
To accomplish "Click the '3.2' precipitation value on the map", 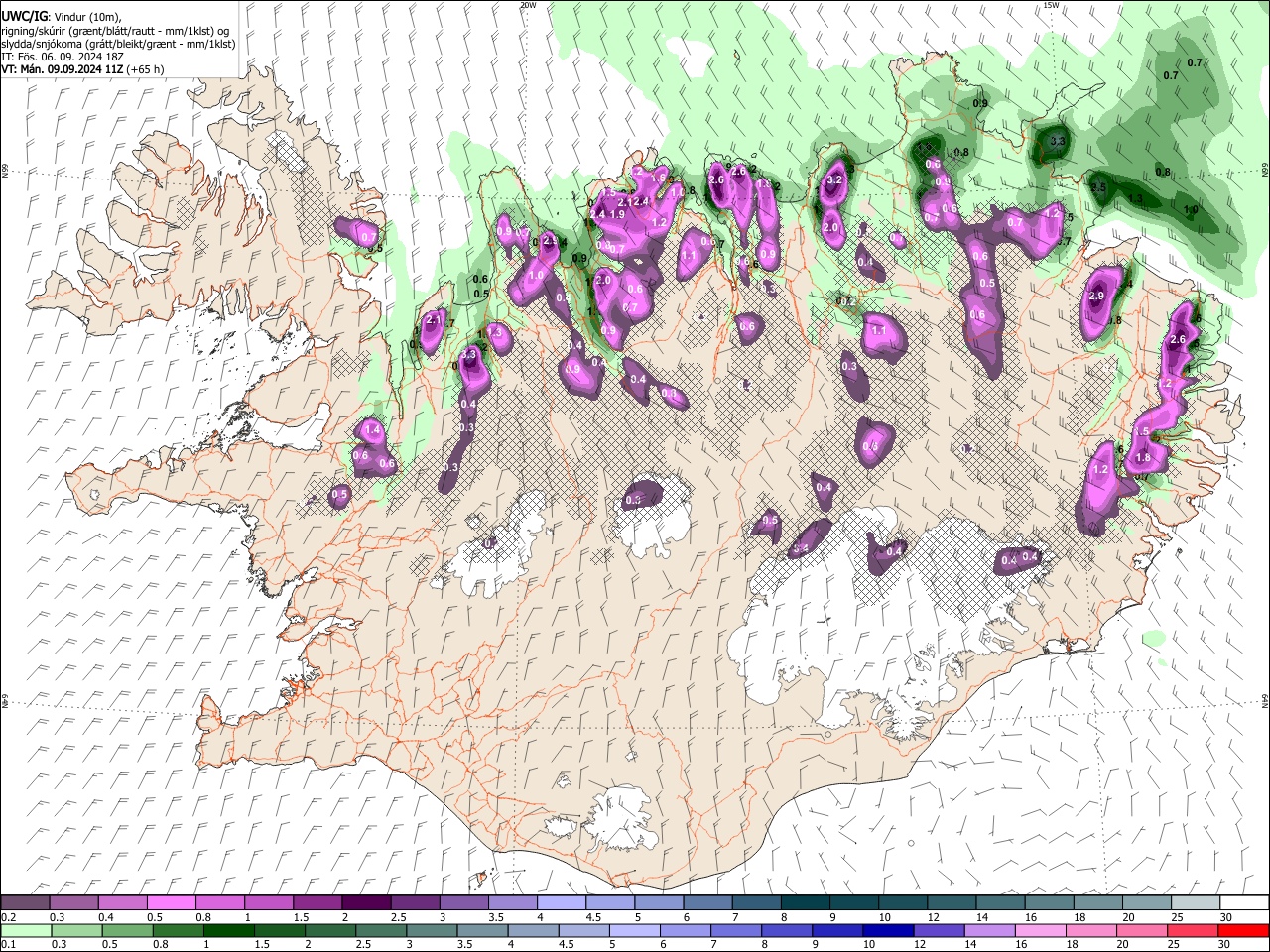I will [834, 180].
